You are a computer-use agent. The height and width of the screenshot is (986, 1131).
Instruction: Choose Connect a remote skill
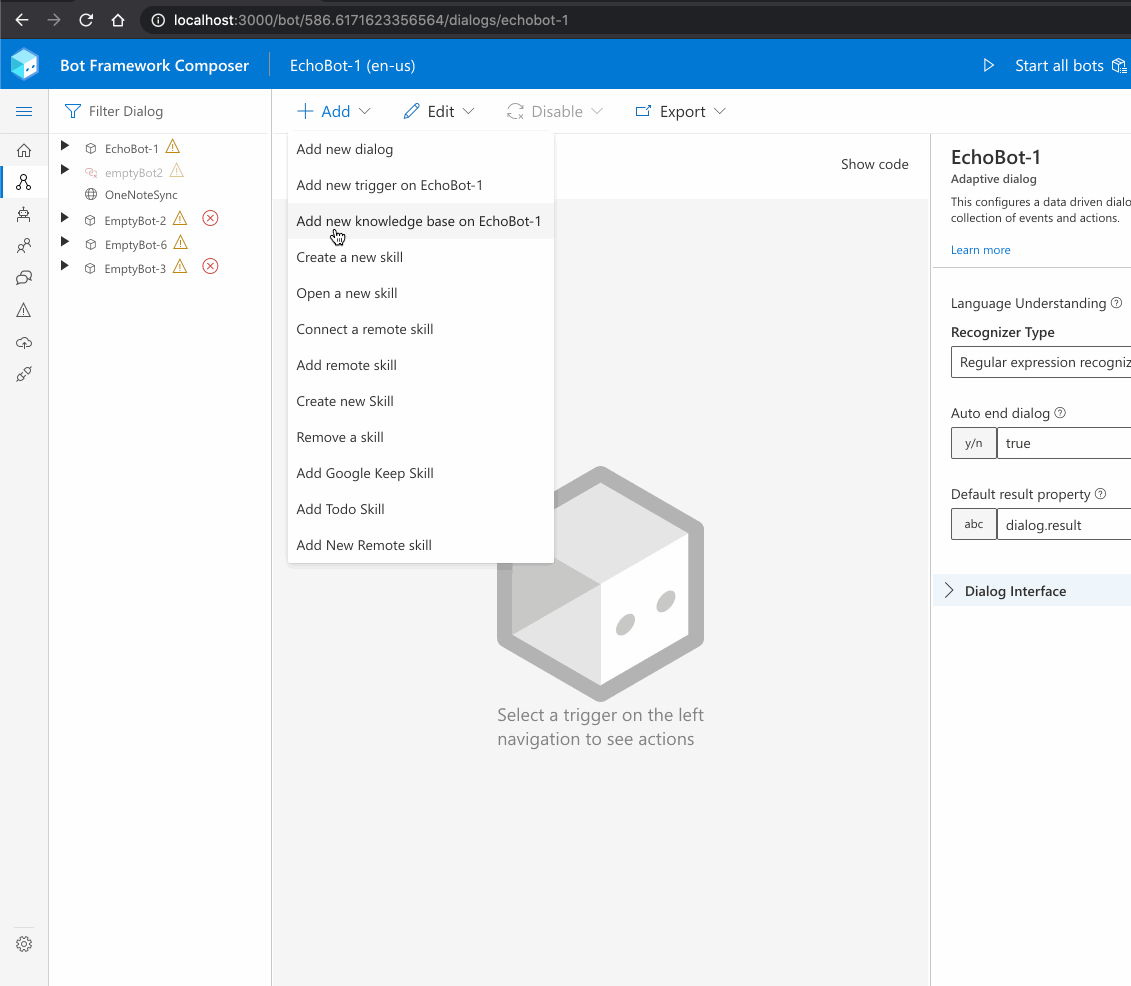coord(421,330)
